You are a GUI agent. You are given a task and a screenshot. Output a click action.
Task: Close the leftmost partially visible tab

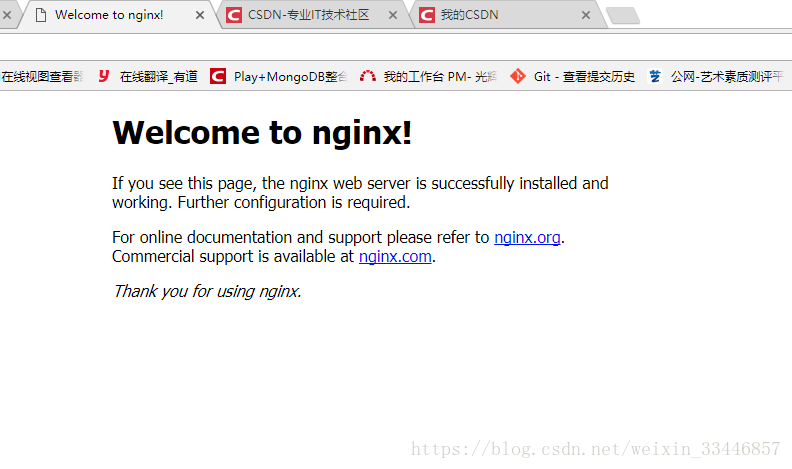[x=6, y=15]
